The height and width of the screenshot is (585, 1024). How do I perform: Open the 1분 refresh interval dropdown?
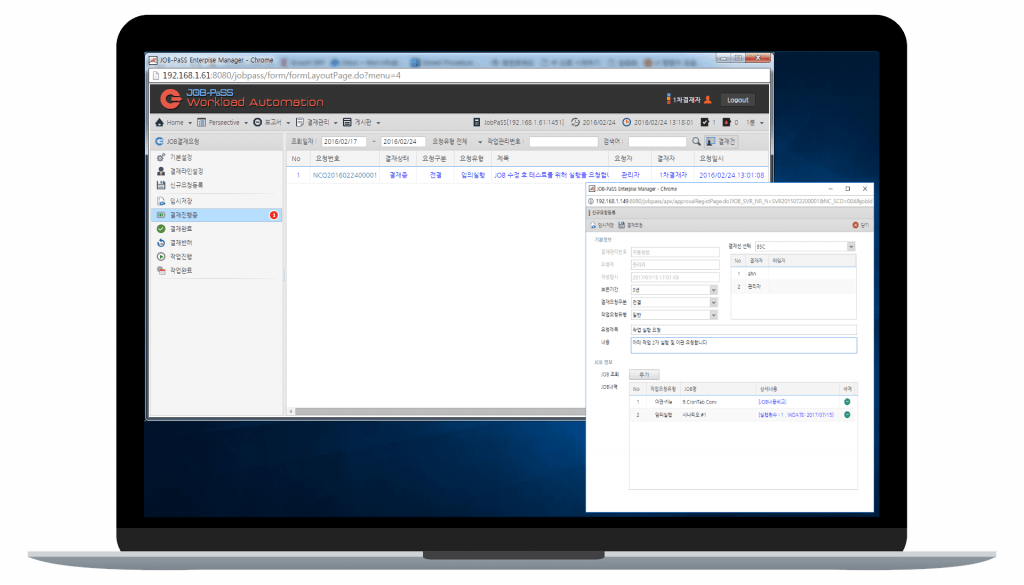(755, 123)
